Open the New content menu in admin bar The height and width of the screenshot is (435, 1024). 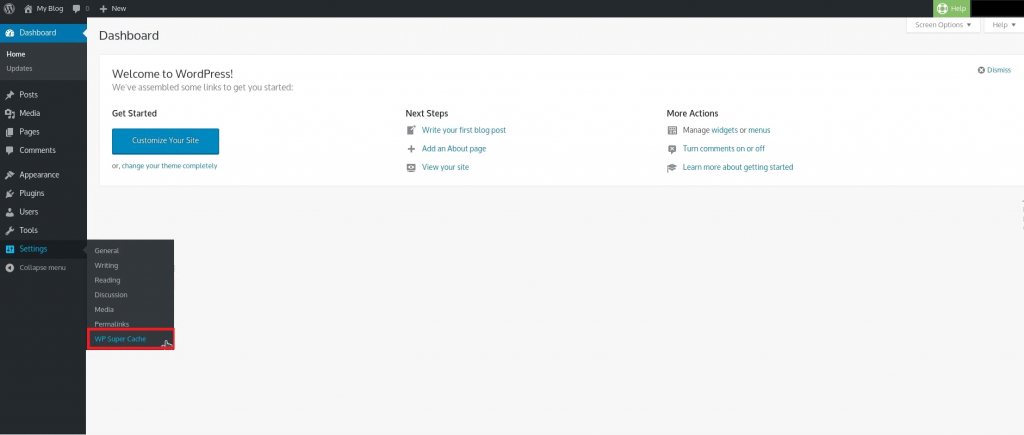click(113, 8)
